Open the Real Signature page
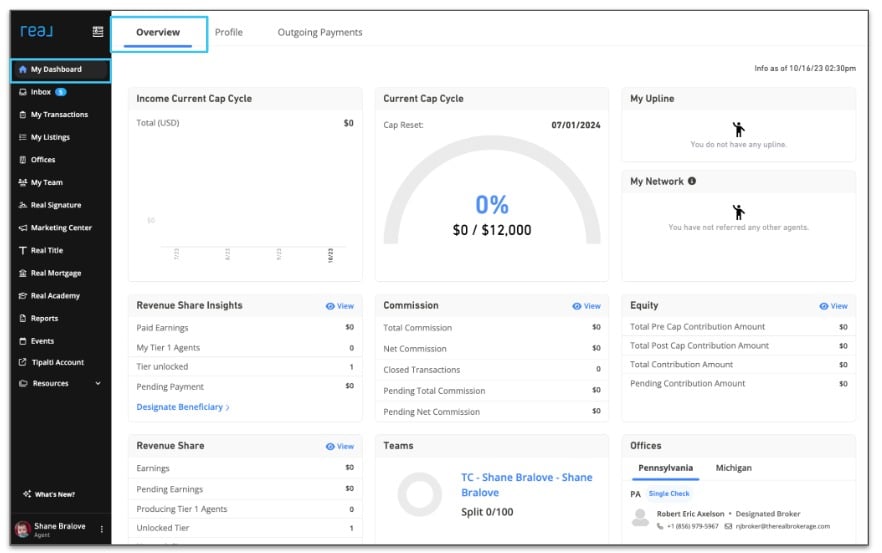This screenshot has width=882, height=553. (x=55, y=205)
